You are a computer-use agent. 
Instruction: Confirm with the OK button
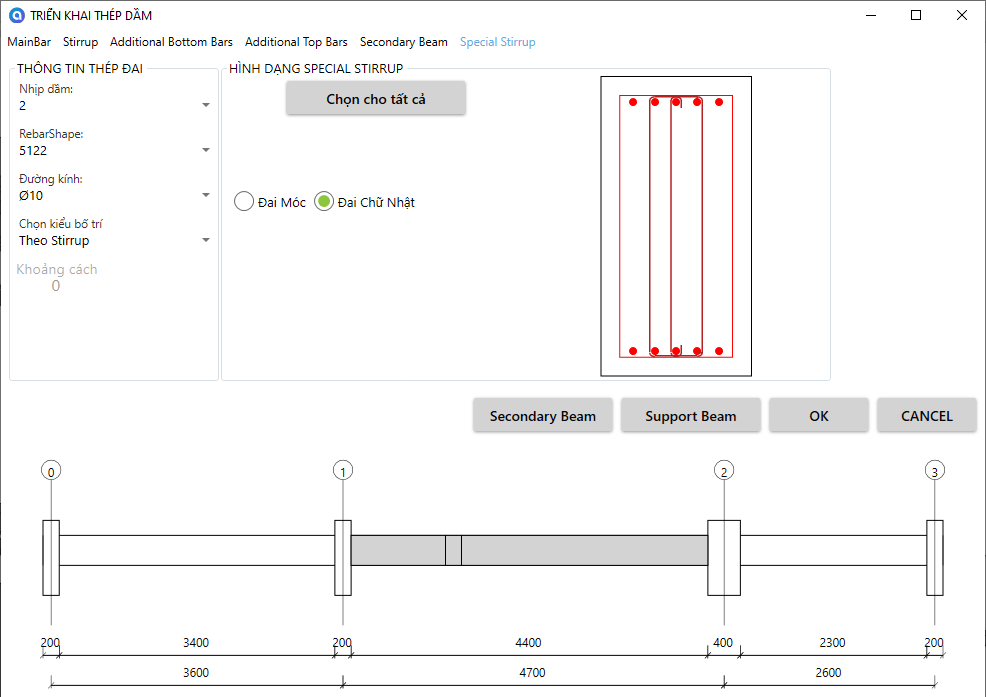click(x=819, y=416)
